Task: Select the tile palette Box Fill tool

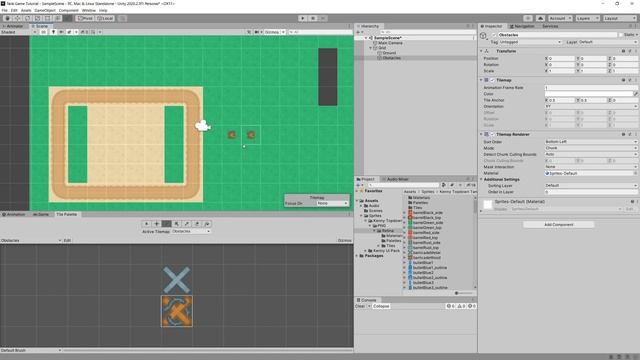Action: click(177, 224)
